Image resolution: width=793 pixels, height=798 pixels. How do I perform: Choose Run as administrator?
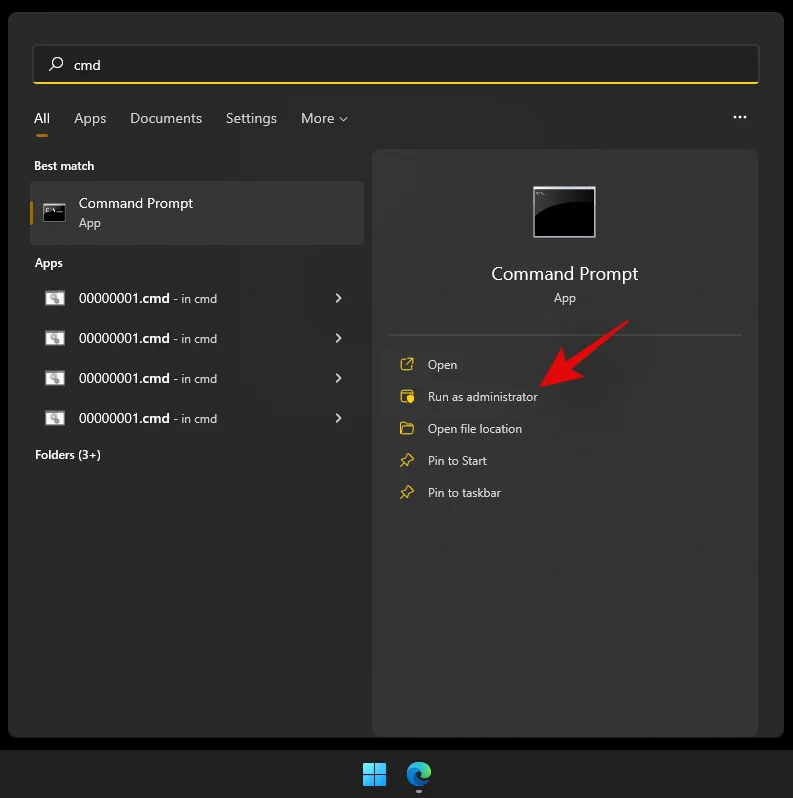(483, 397)
